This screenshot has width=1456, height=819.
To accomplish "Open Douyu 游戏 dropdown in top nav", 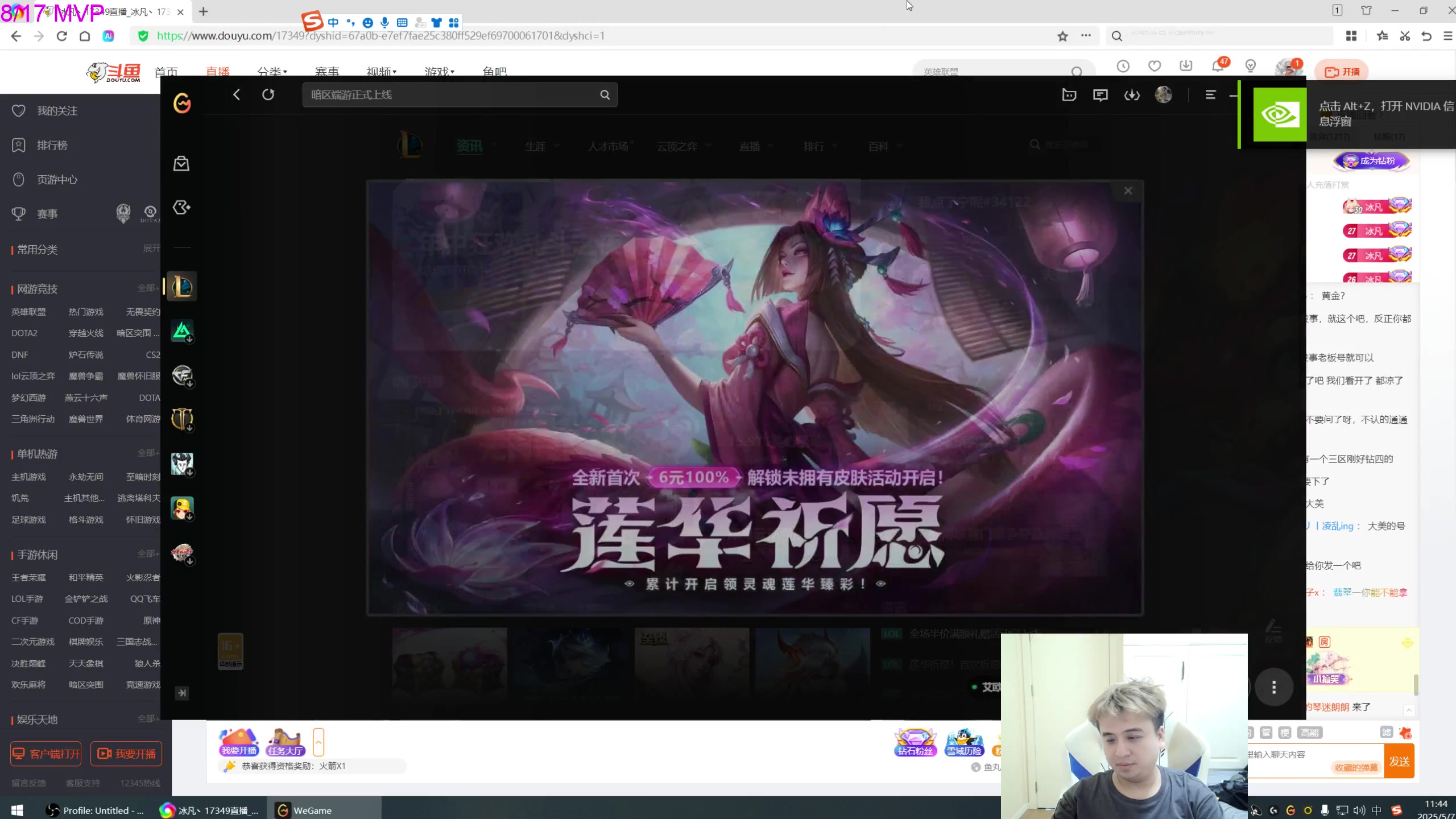I will [x=440, y=71].
